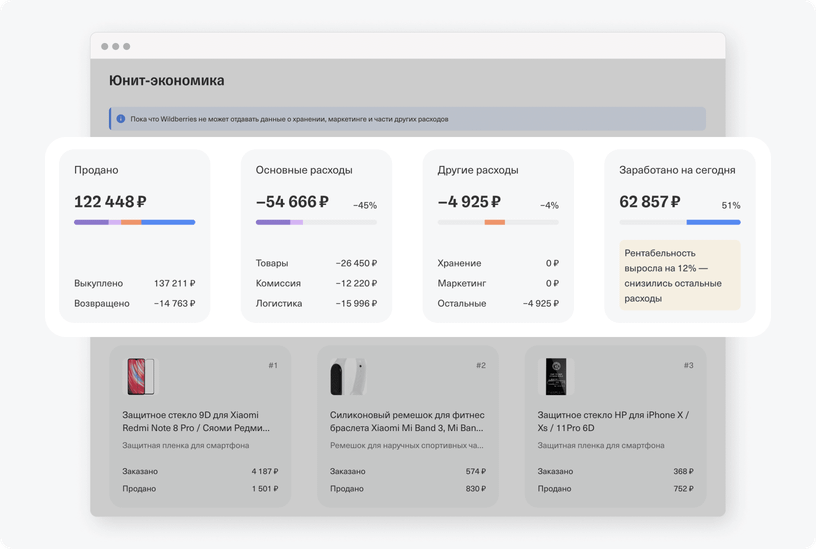Click the multicolor bar under 122 448 ₽

135,222
